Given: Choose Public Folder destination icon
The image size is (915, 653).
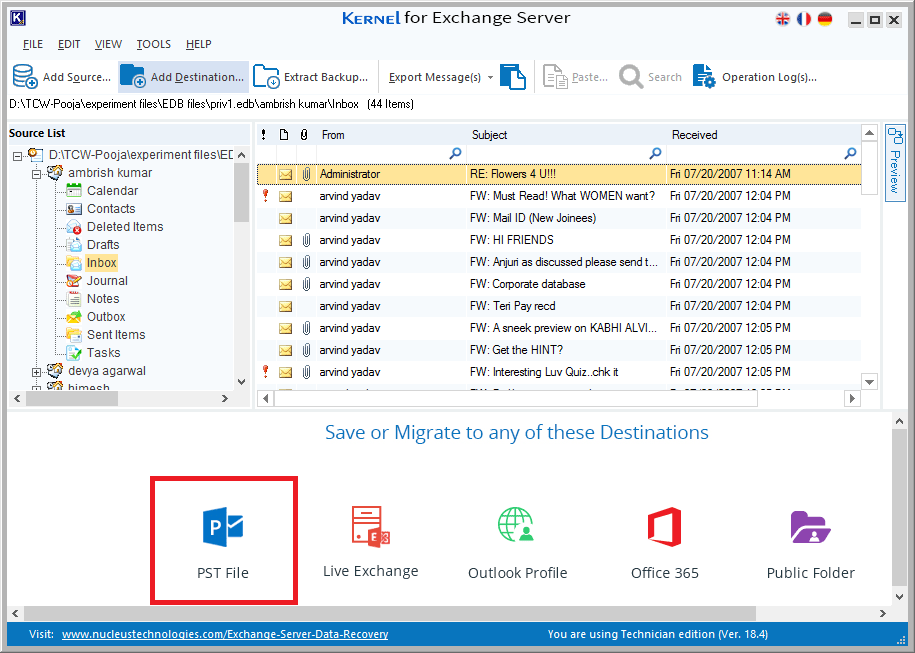Looking at the screenshot, I should 811,526.
